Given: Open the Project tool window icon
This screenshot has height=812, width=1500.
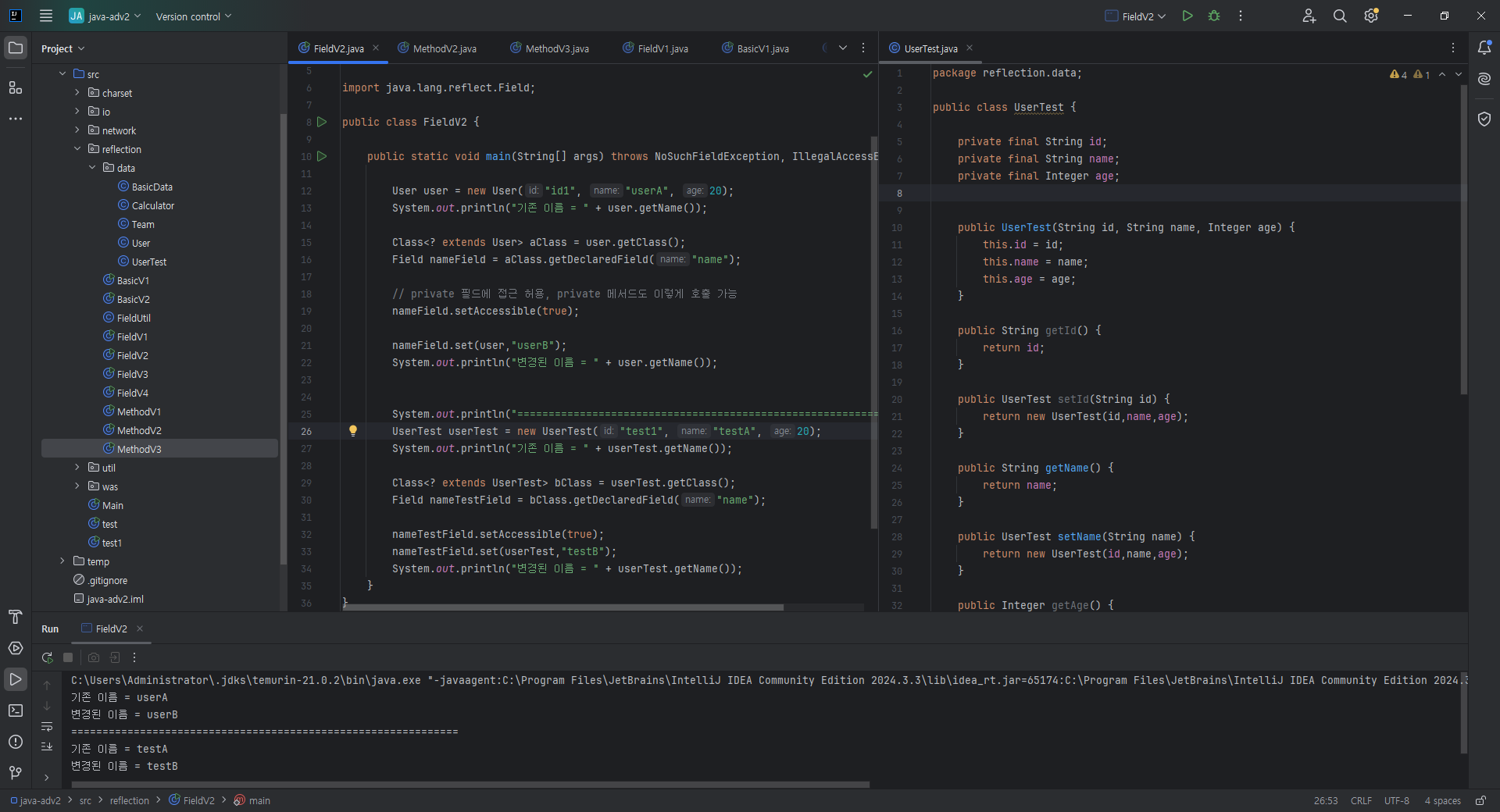Looking at the screenshot, I should tap(16, 48).
